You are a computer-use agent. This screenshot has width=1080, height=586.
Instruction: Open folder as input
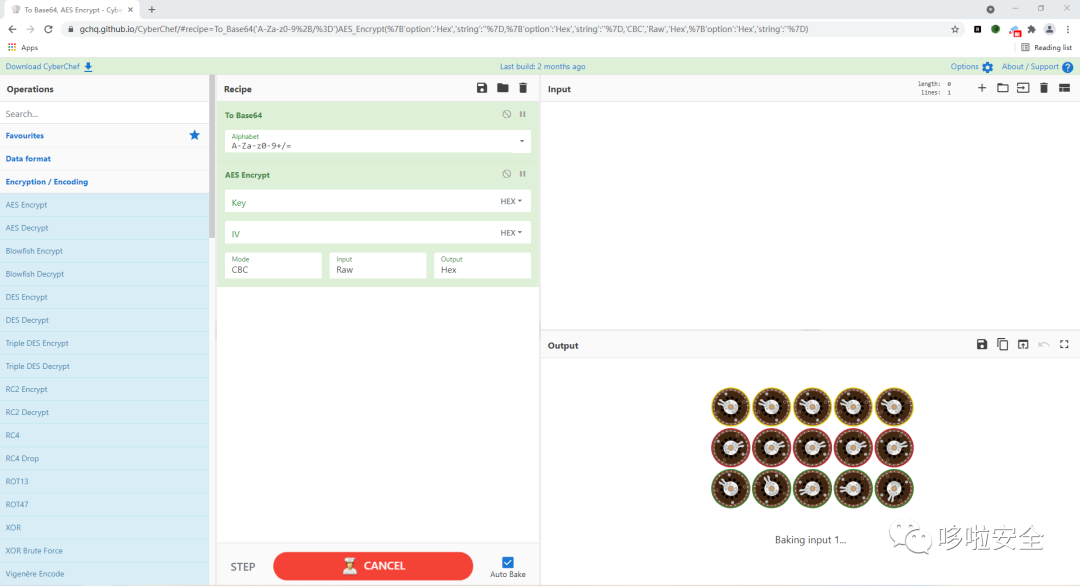(x=1003, y=88)
